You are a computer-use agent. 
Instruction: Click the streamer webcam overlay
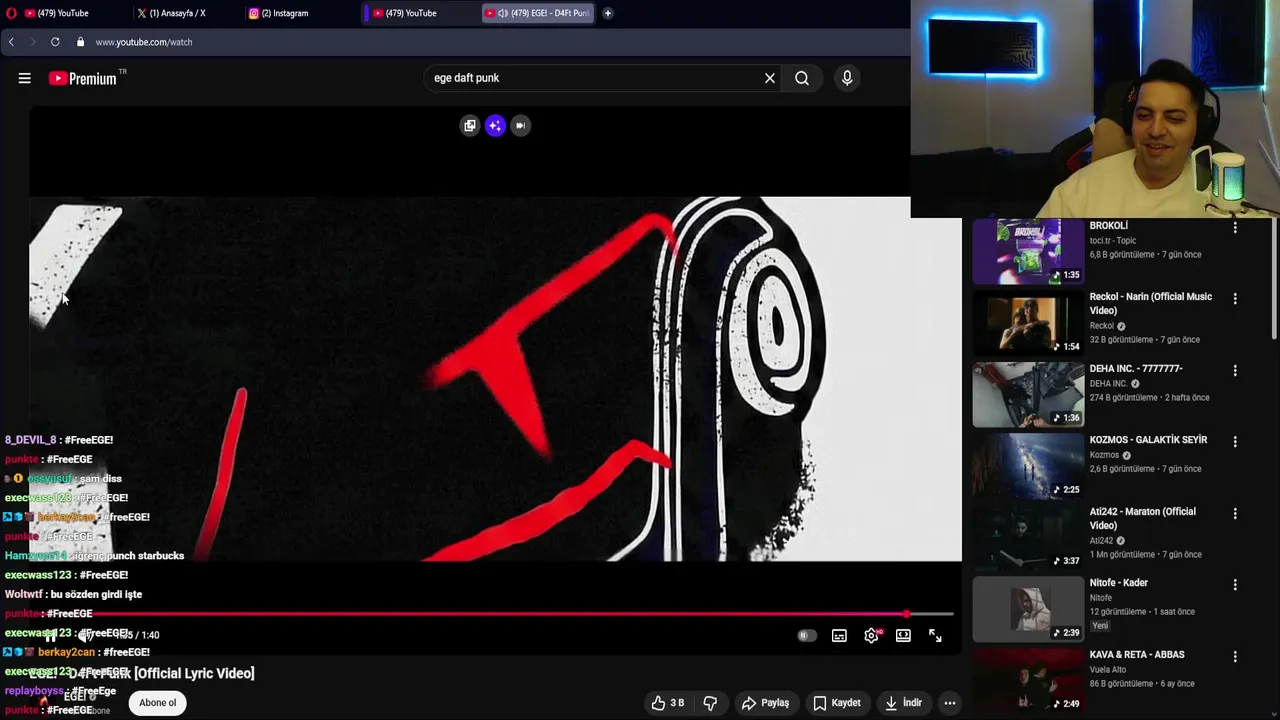tap(1095, 109)
